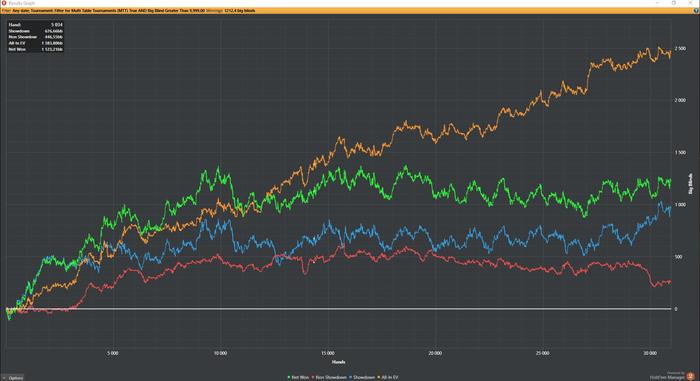Screen dimensions: 700x381
Task: Toggle the All-In EV legend entry
Action: [x=388, y=377]
